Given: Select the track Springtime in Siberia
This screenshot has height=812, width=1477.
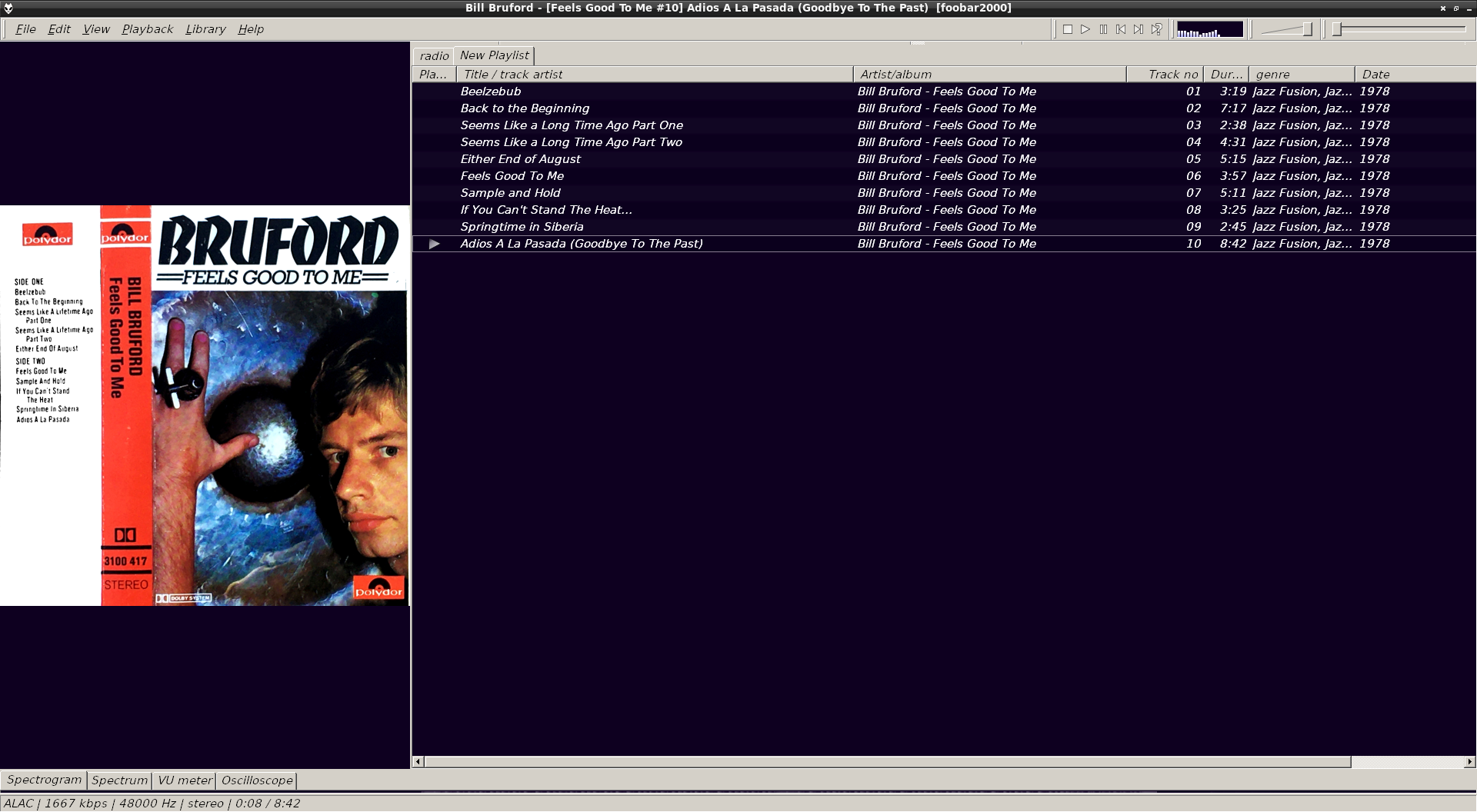Looking at the screenshot, I should pyautogui.click(x=944, y=227).
